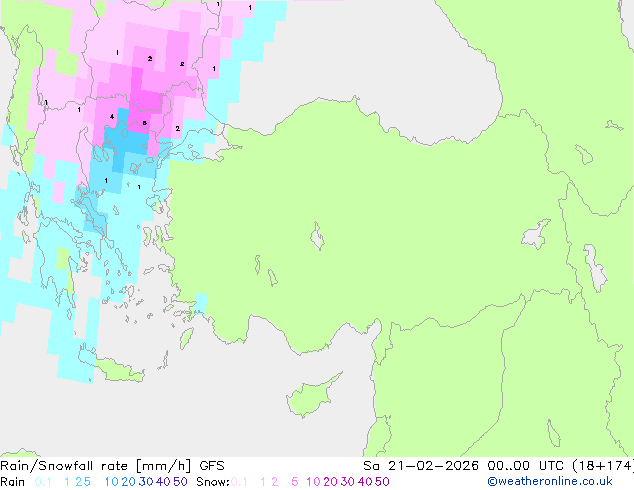Pick the Snow legend value 30
Viewport: 634px width, 490px height.
[348, 482]
